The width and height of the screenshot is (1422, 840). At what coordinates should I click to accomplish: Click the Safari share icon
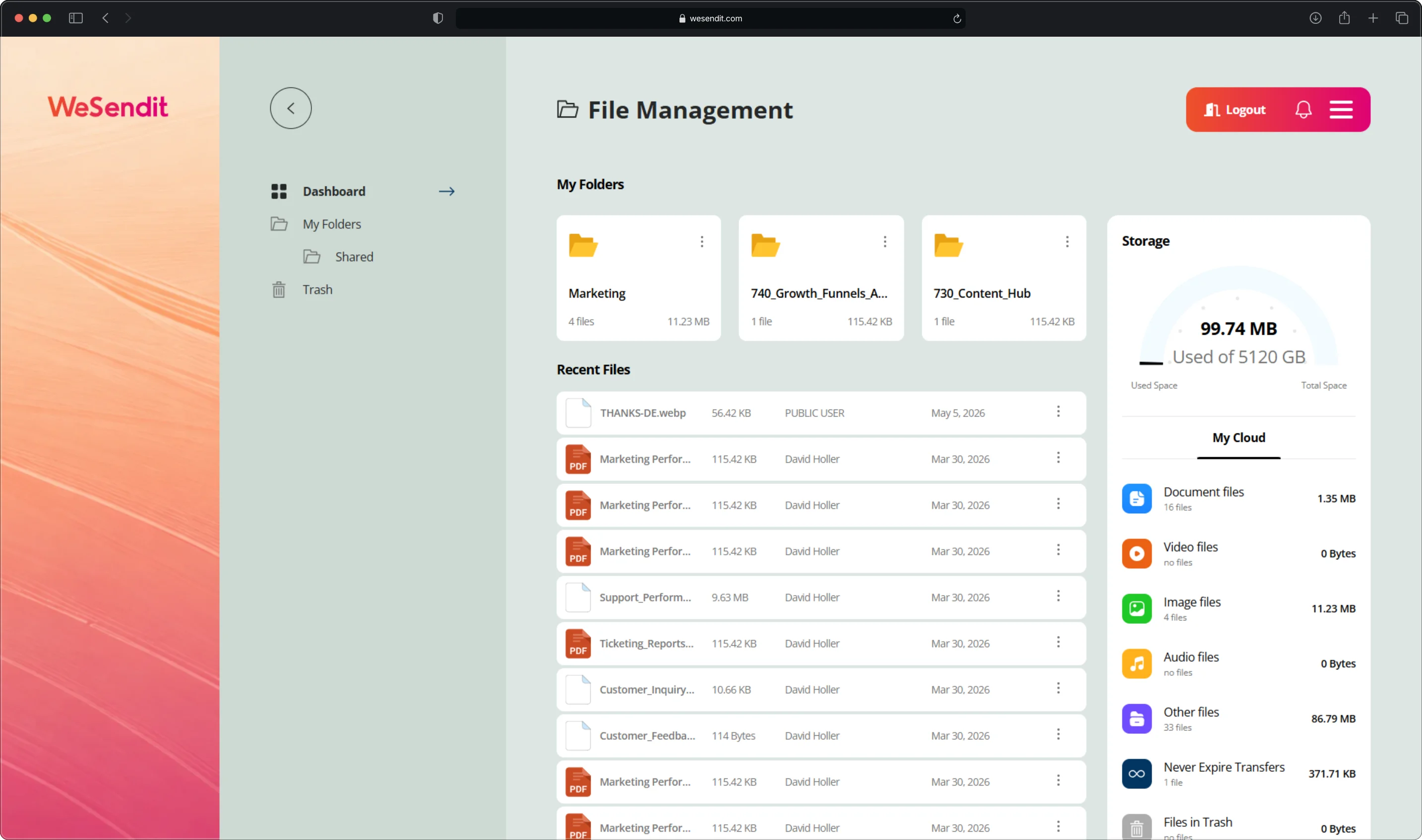(x=1344, y=18)
